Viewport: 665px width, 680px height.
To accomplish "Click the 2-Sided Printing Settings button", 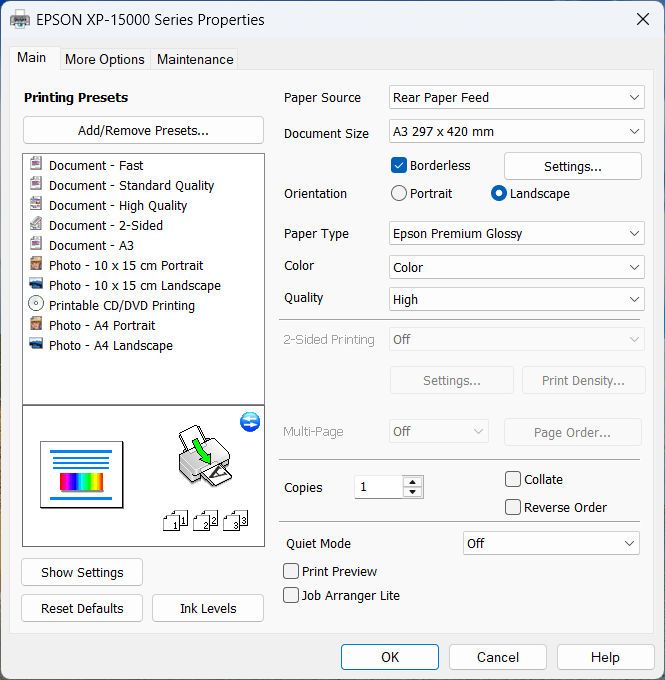I will (x=452, y=380).
